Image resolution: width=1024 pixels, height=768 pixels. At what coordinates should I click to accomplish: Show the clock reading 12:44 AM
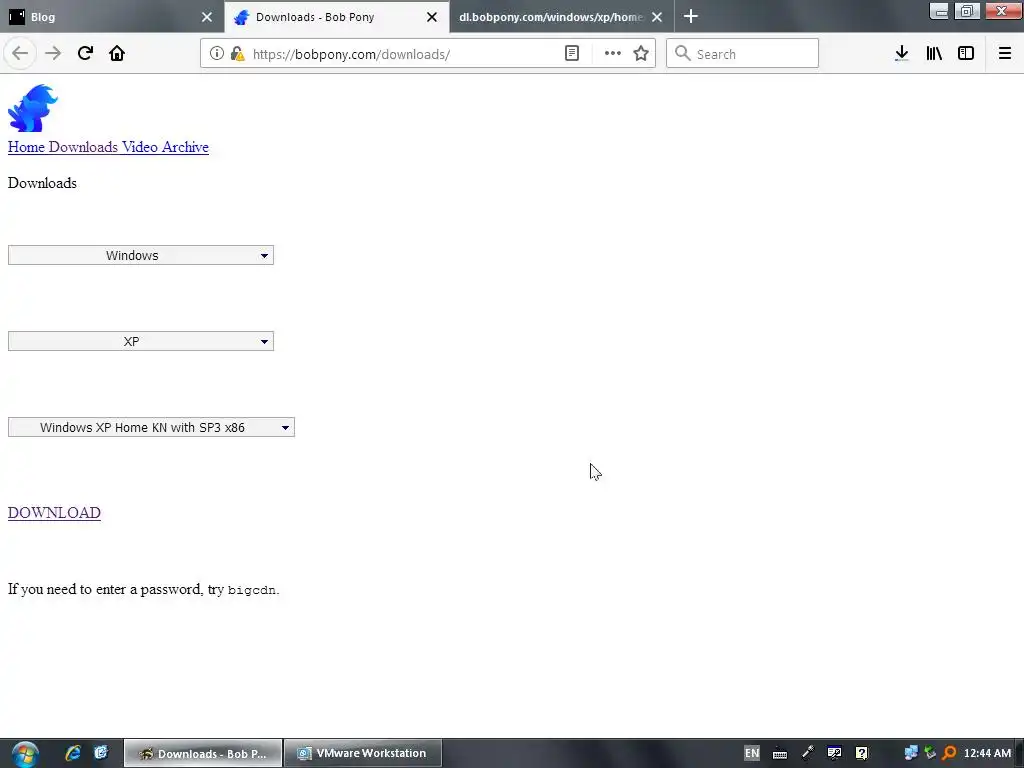[987, 753]
